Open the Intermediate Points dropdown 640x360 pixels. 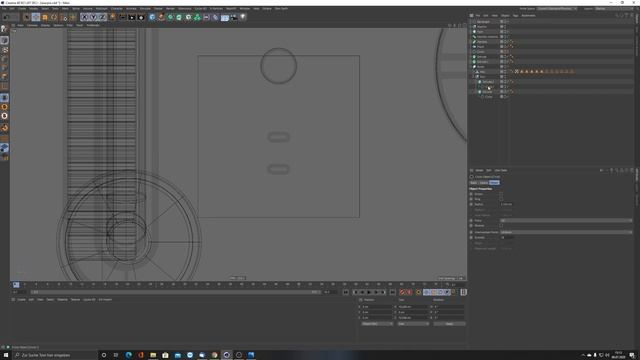tap(566, 232)
